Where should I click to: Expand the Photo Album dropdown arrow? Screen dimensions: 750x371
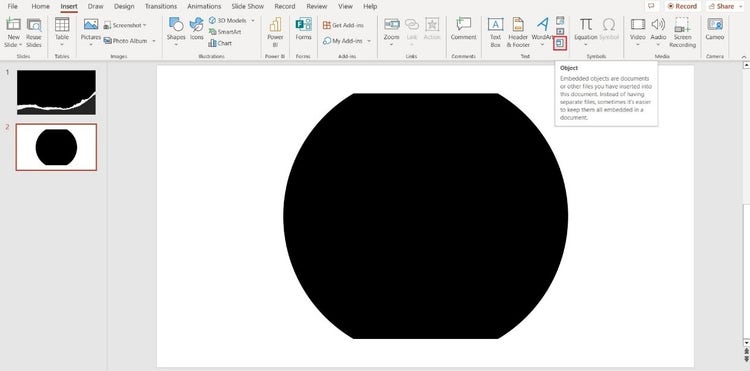tap(154, 41)
